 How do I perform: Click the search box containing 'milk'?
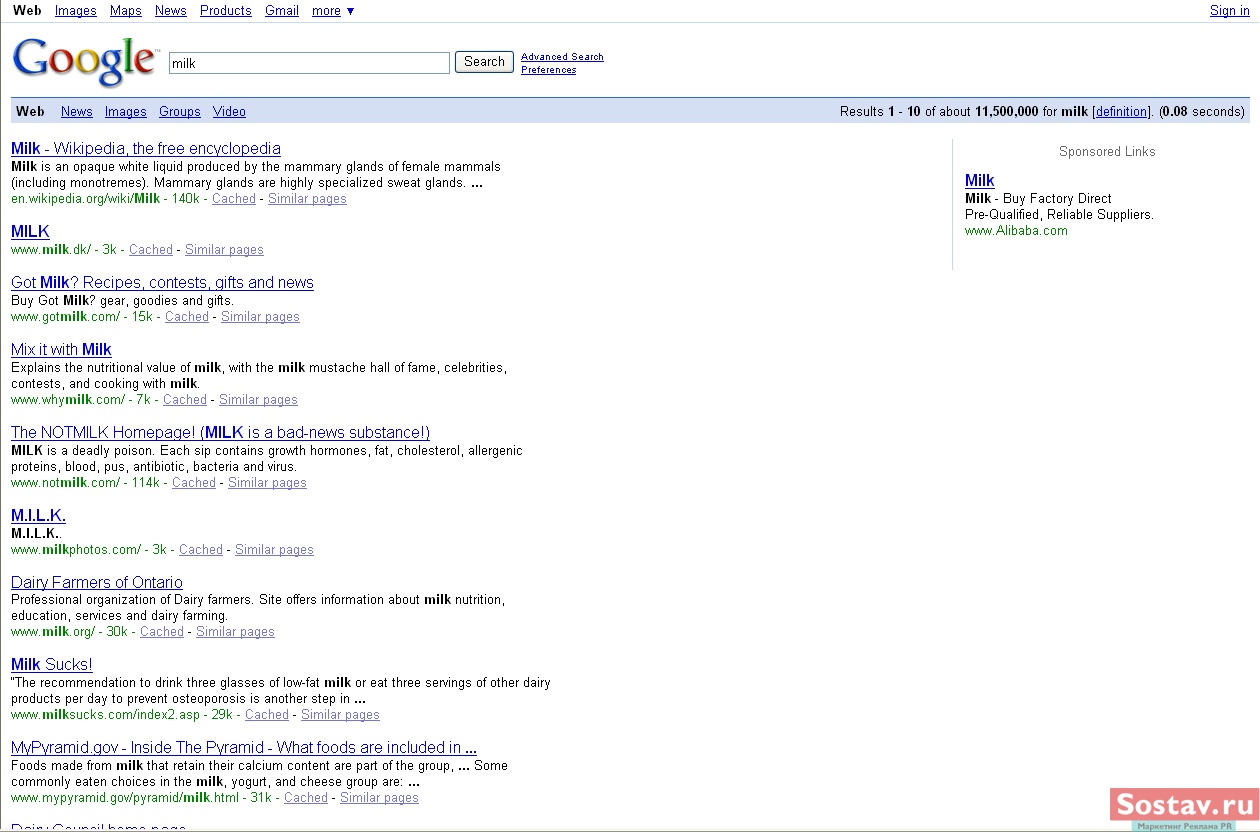[309, 63]
